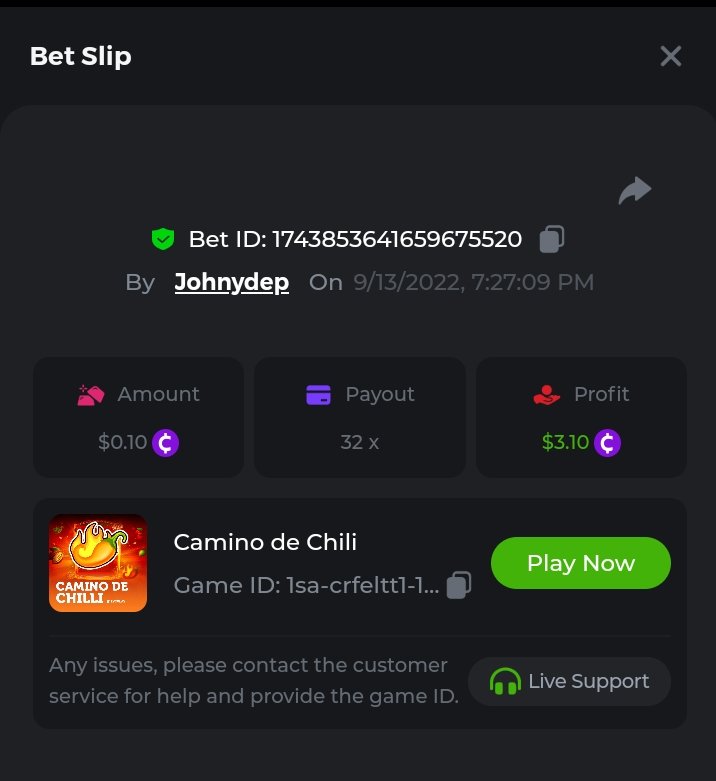This screenshot has width=716, height=781.
Task: Open Live Support chat
Action: (x=569, y=681)
